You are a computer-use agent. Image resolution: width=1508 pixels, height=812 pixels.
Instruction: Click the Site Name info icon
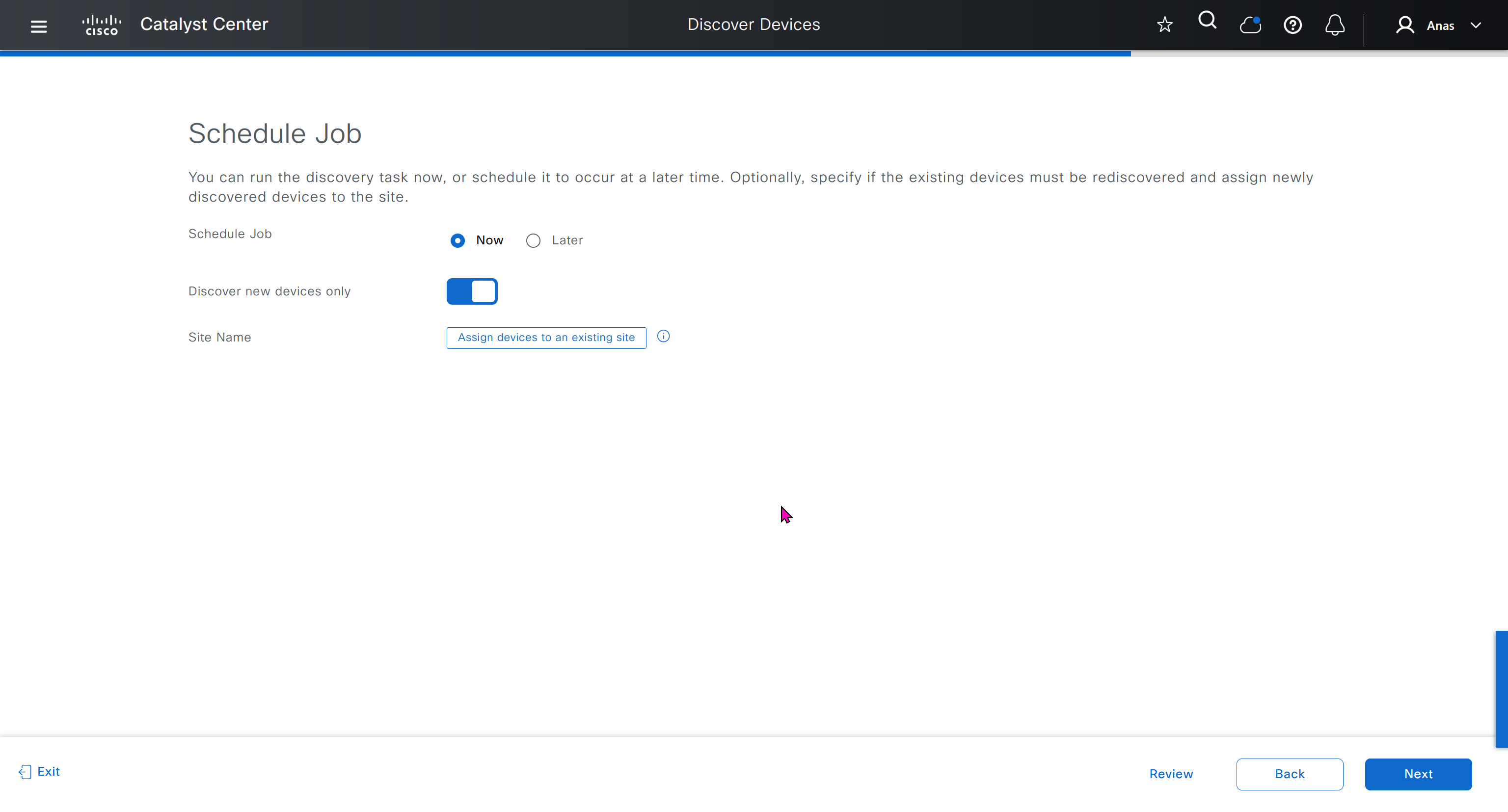(x=663, y=337)
